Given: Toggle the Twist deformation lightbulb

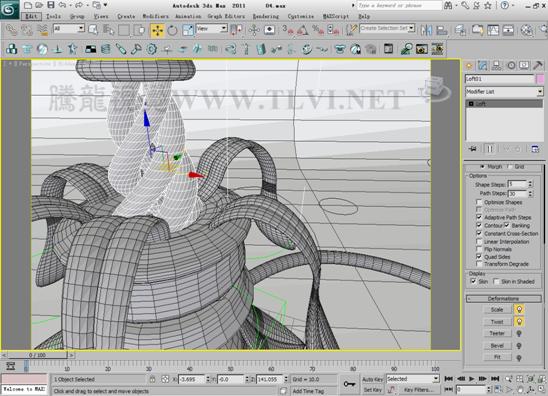Looking at the screenshot, I should [519, 322].
